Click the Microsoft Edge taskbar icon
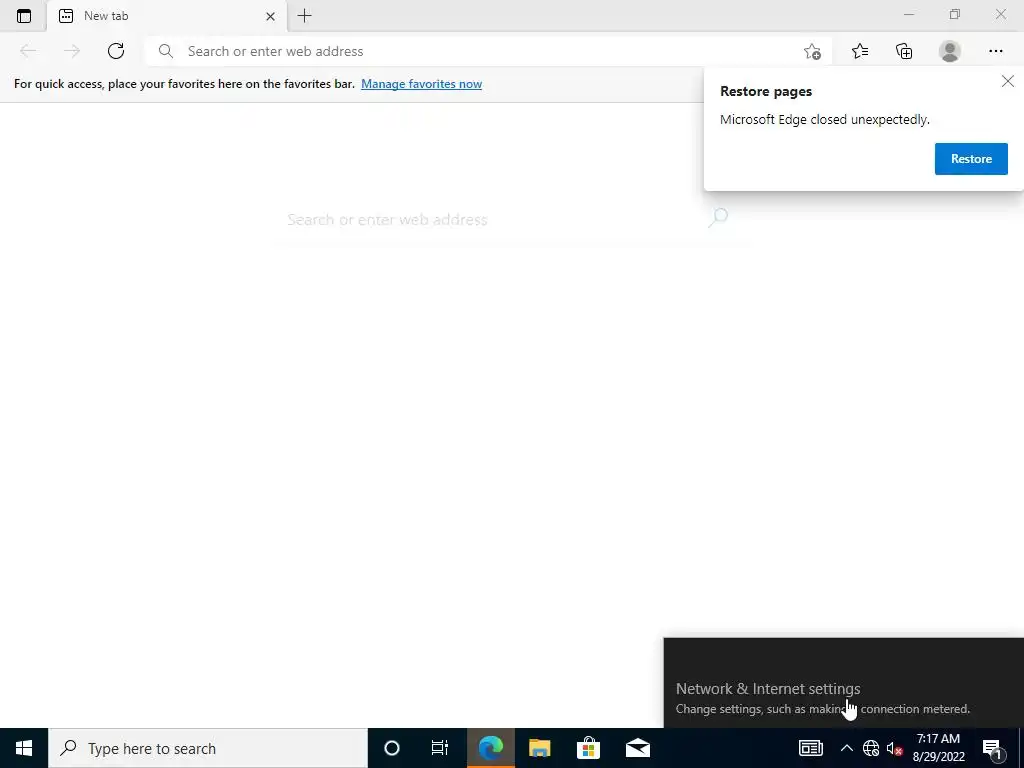1024x768 pixels. (490, 748)
